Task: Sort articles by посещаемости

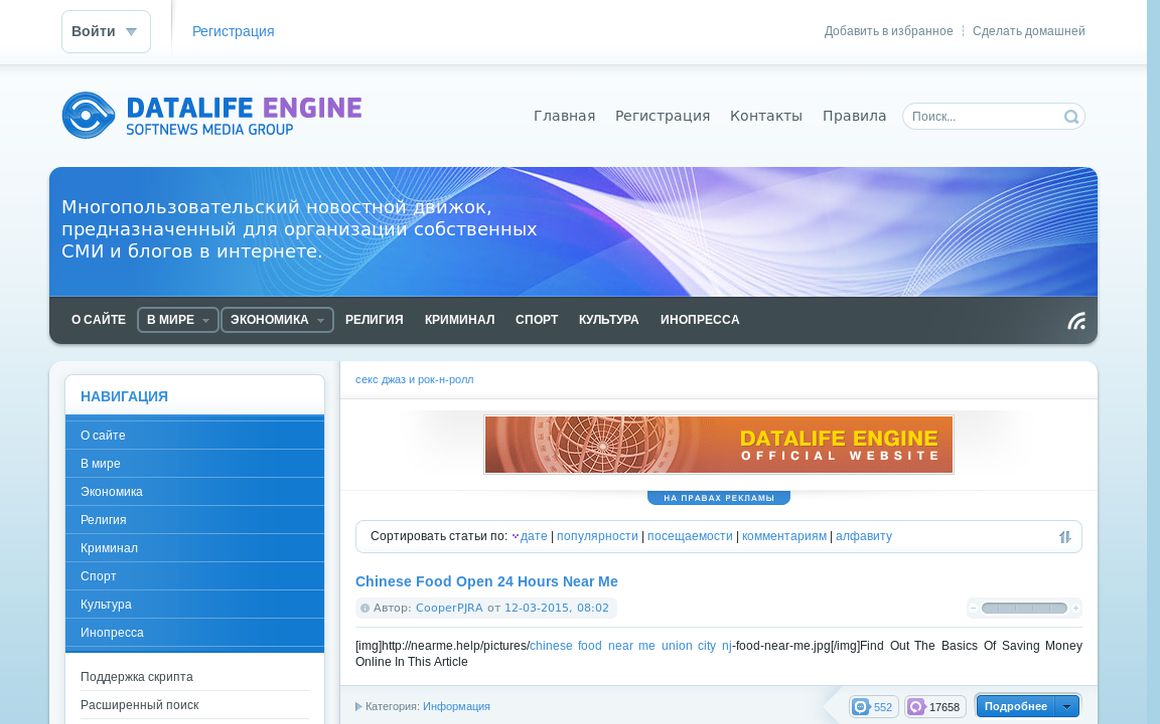Action: coord(690,536)
